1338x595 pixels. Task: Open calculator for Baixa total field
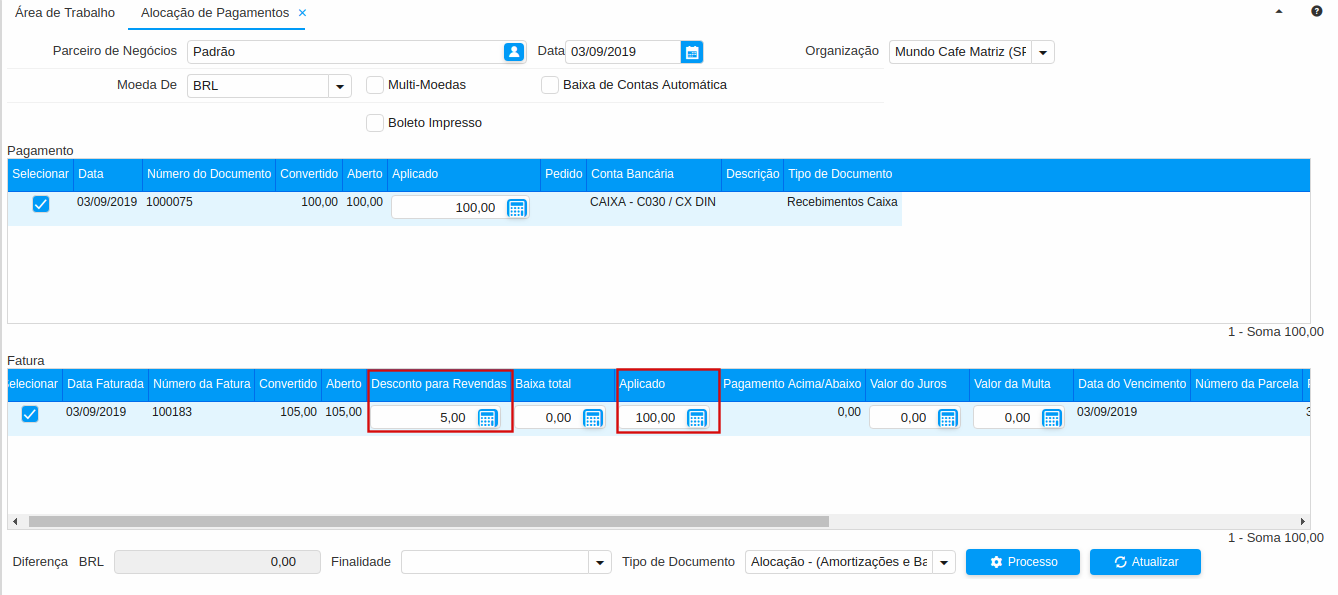(593, 418)
